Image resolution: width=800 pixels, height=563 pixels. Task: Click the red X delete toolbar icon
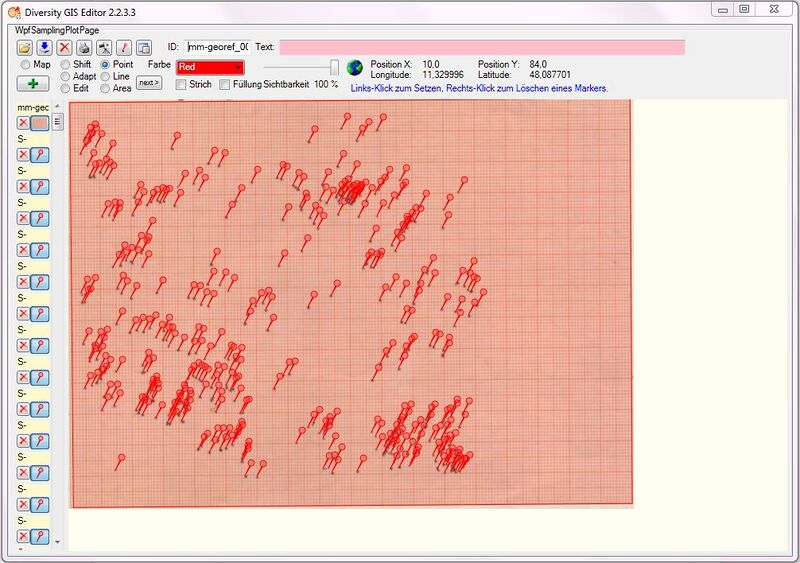(64, 47)
